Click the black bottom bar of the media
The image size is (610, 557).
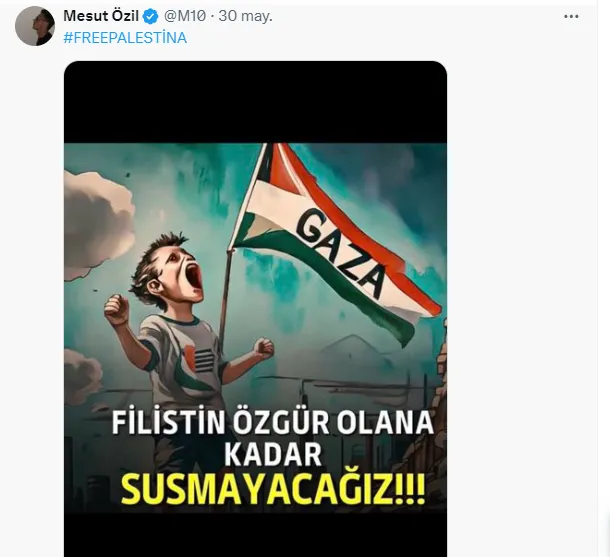point(255,535)
